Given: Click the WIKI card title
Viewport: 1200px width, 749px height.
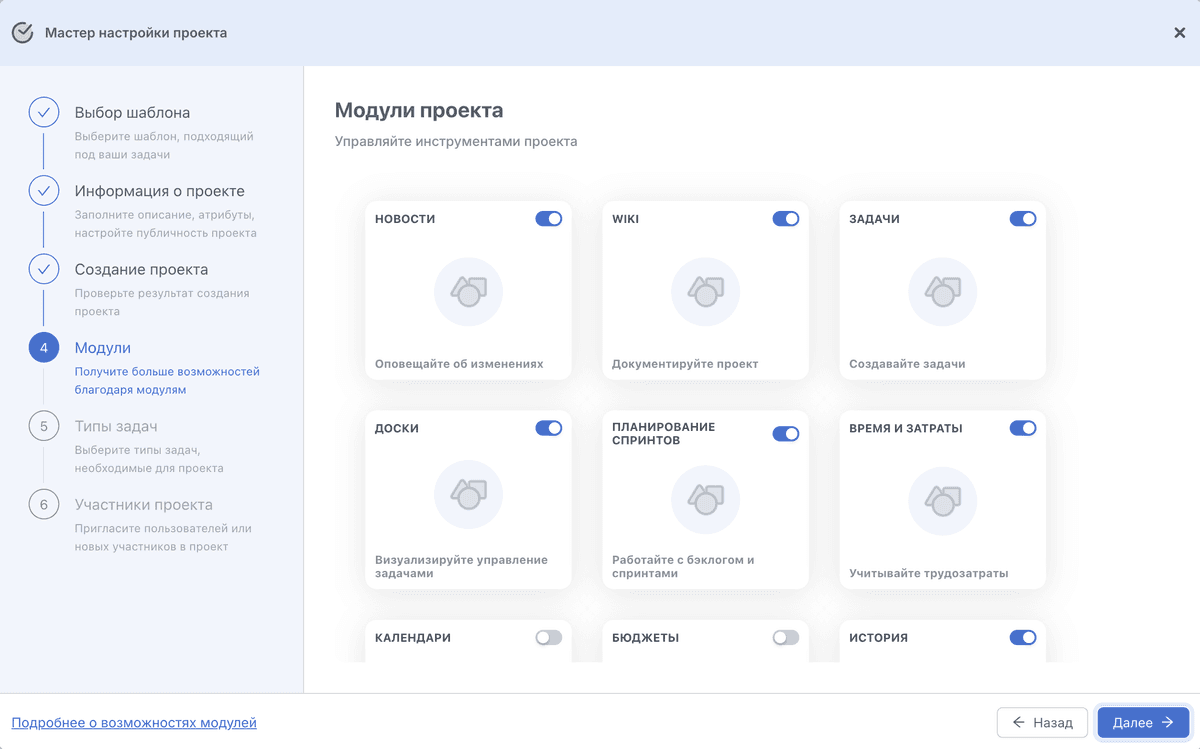Looking at the screenshot, I should tap(626, 219).
